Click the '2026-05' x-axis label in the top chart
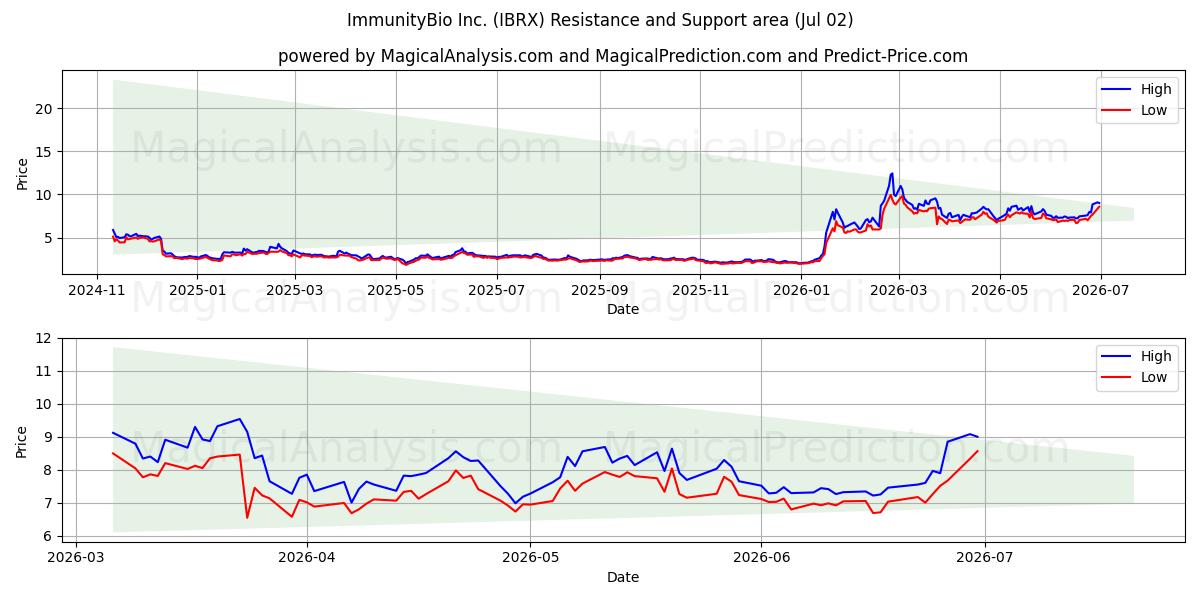This screenshot has width=1200, height=600. 999,291
